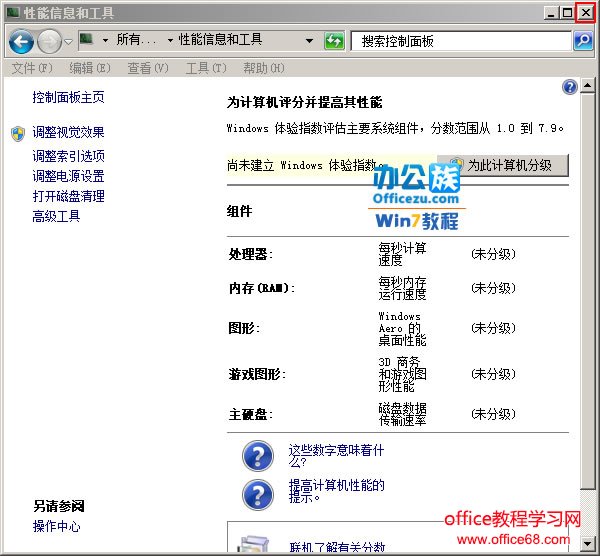Open 调整索引选项 link

[68, 156]
